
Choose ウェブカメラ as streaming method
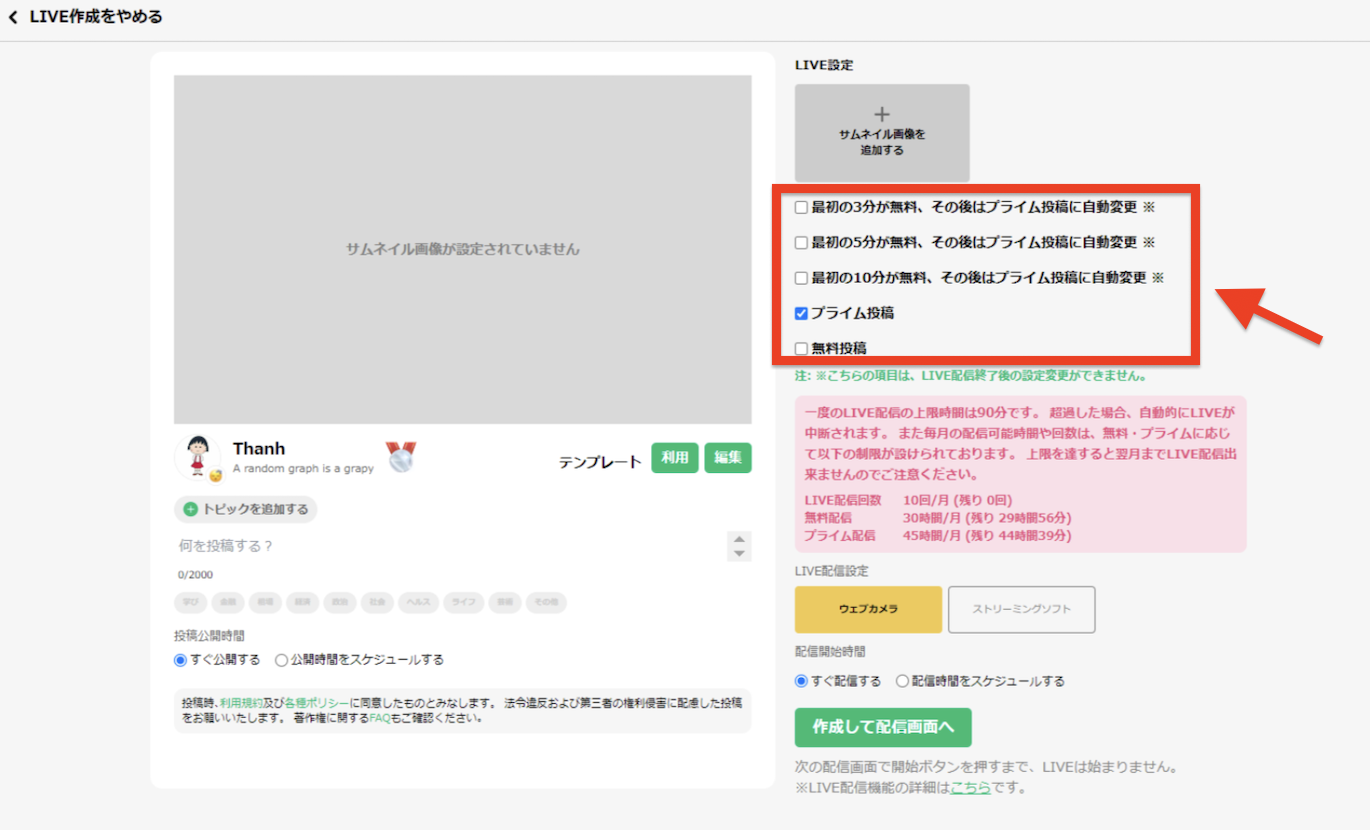(868, 609)
